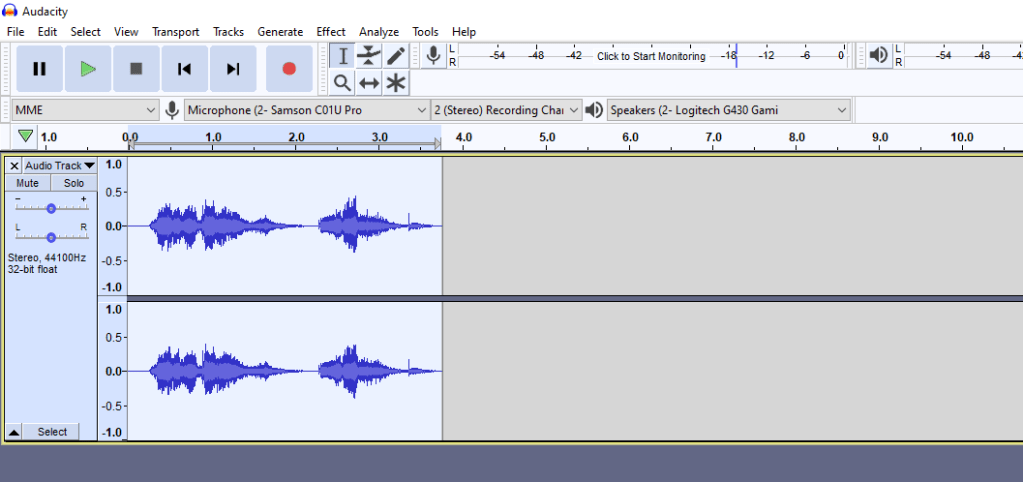Select the Draw pencil tool

point(396,56)
